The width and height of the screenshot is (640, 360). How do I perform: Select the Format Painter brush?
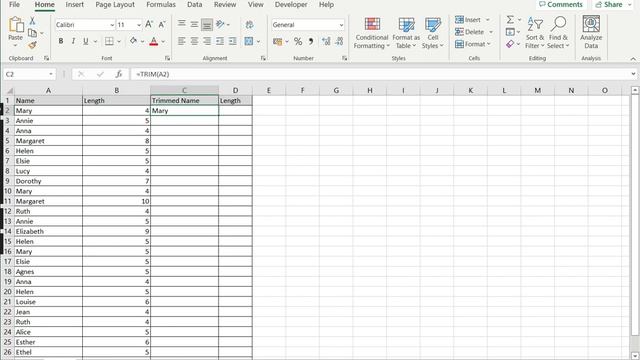[x=33, y=45]
